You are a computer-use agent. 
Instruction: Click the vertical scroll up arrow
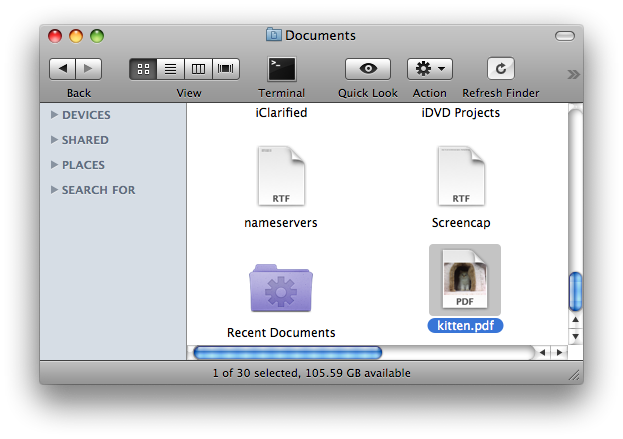575,320
